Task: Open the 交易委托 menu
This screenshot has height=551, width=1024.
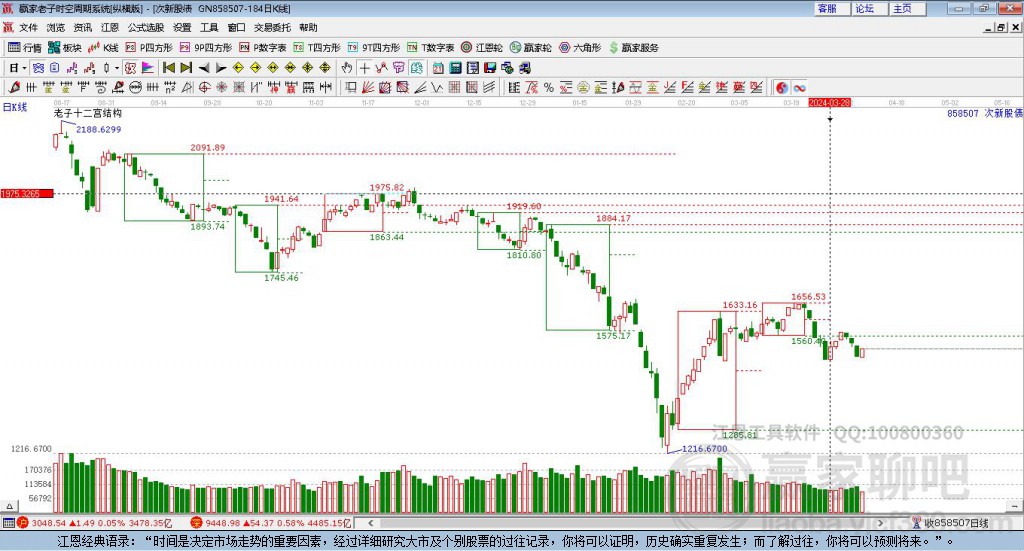Action: 272,27
